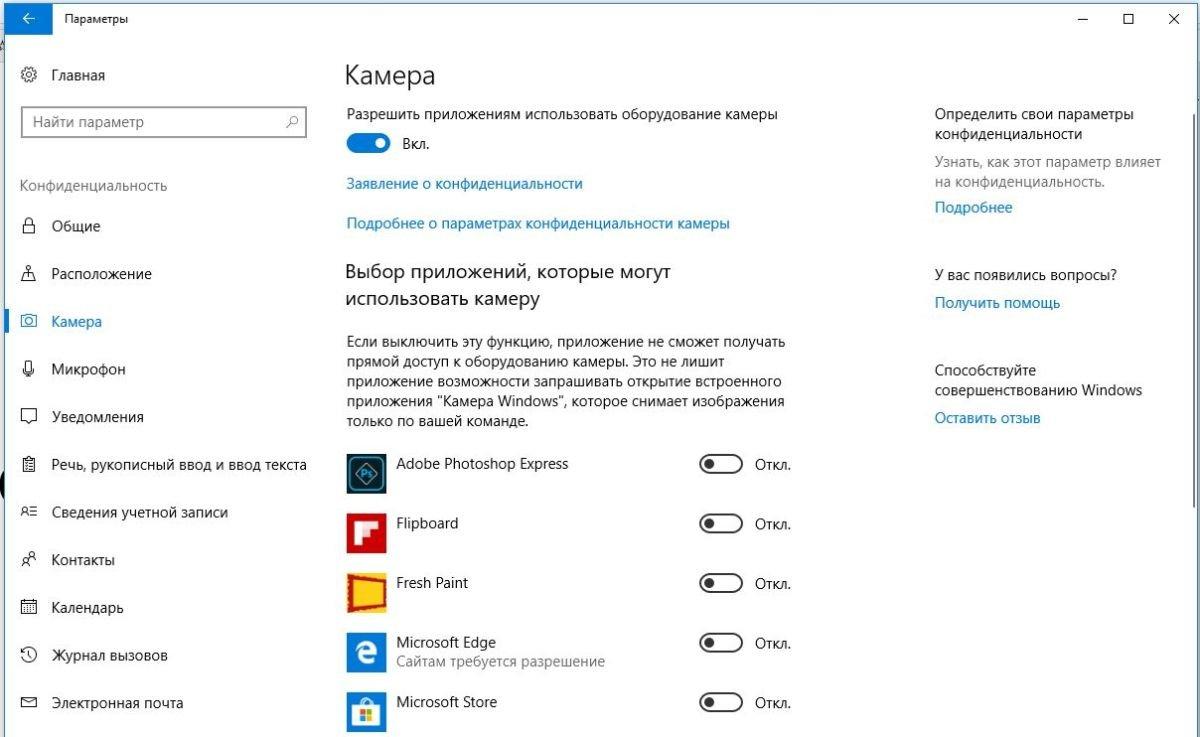The width and height of the screenshot is (1200, 737).
Task: Enable camera for Adobe Photoshop Express
Action: (720, 464)
